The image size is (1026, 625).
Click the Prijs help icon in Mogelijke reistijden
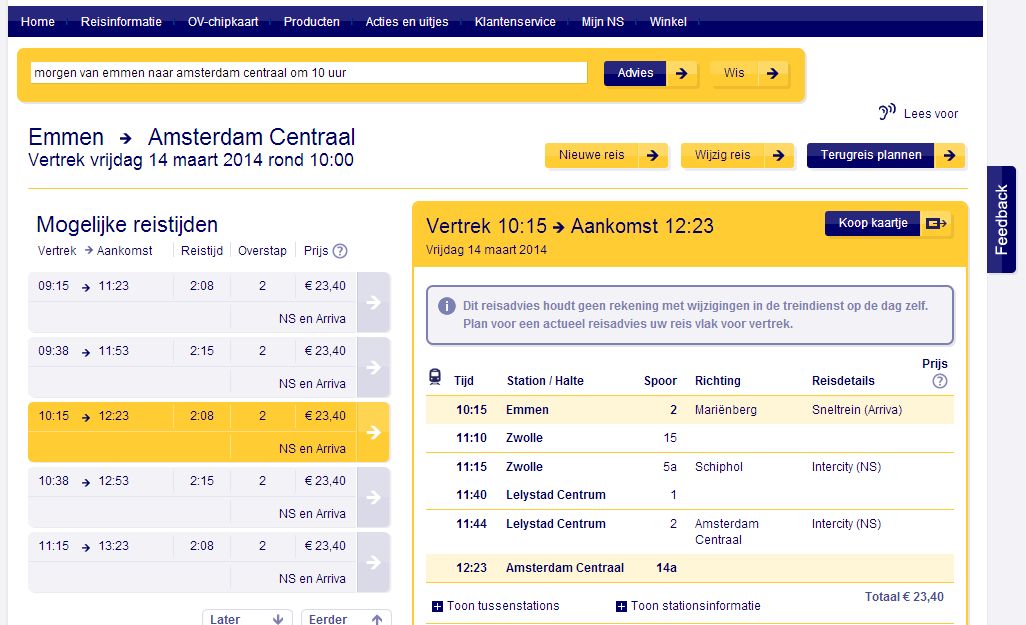[340, 251]
